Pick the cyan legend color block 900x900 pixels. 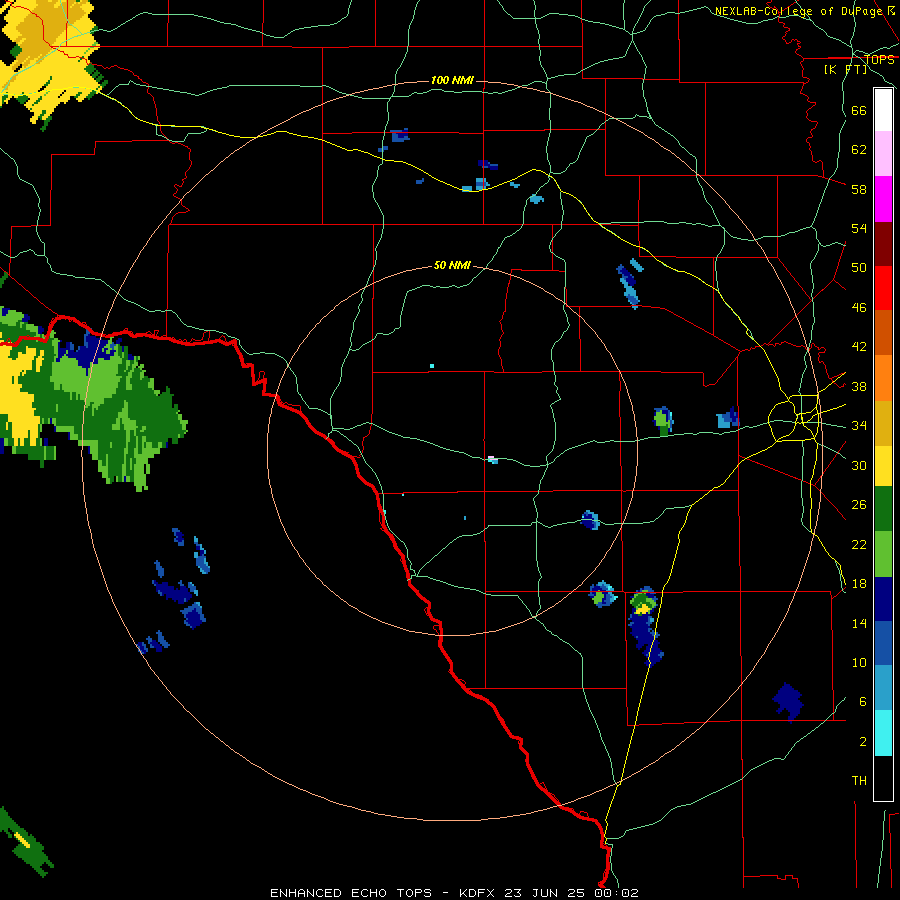pos(883,733)
